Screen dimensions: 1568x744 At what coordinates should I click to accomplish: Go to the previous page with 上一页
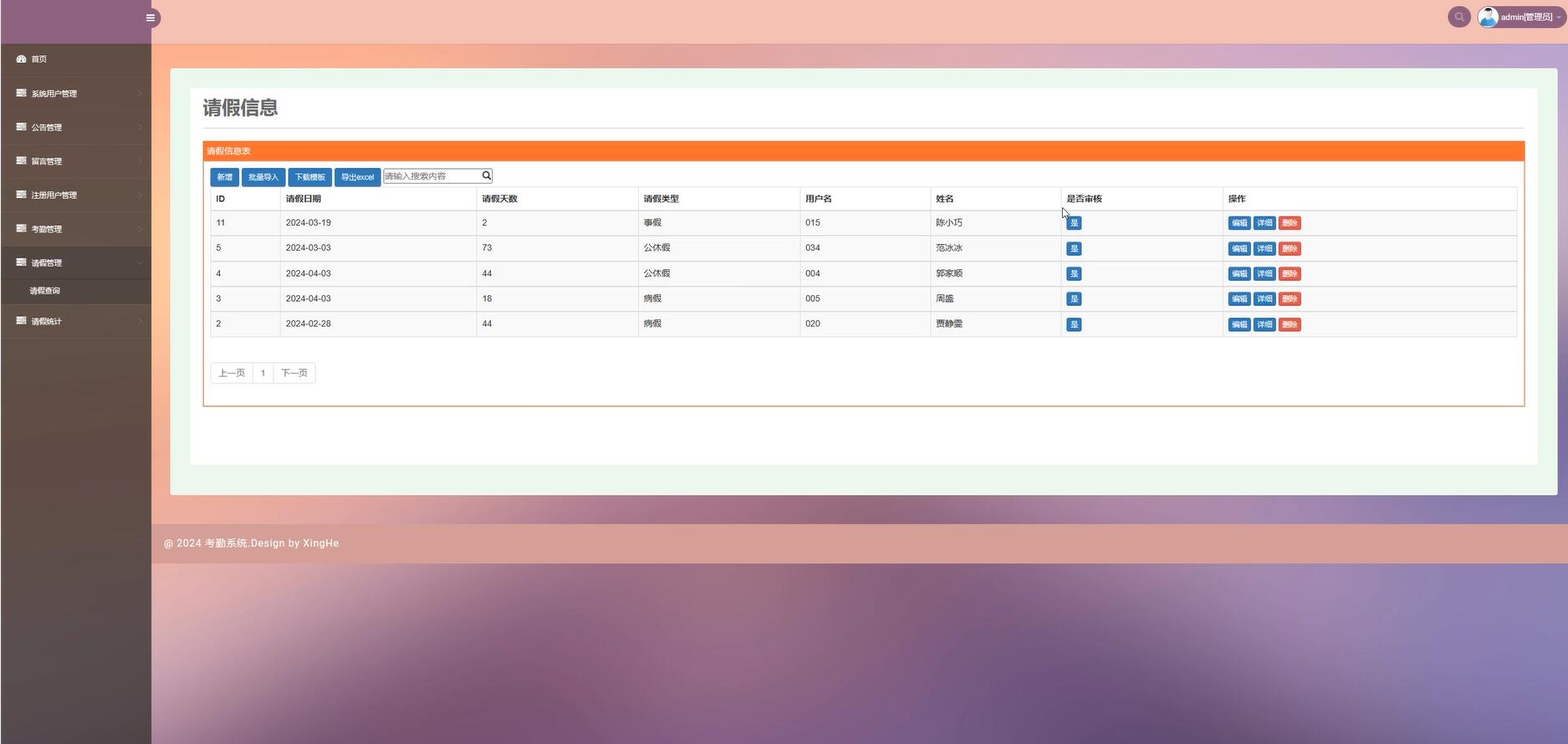[x=232, y=373]
